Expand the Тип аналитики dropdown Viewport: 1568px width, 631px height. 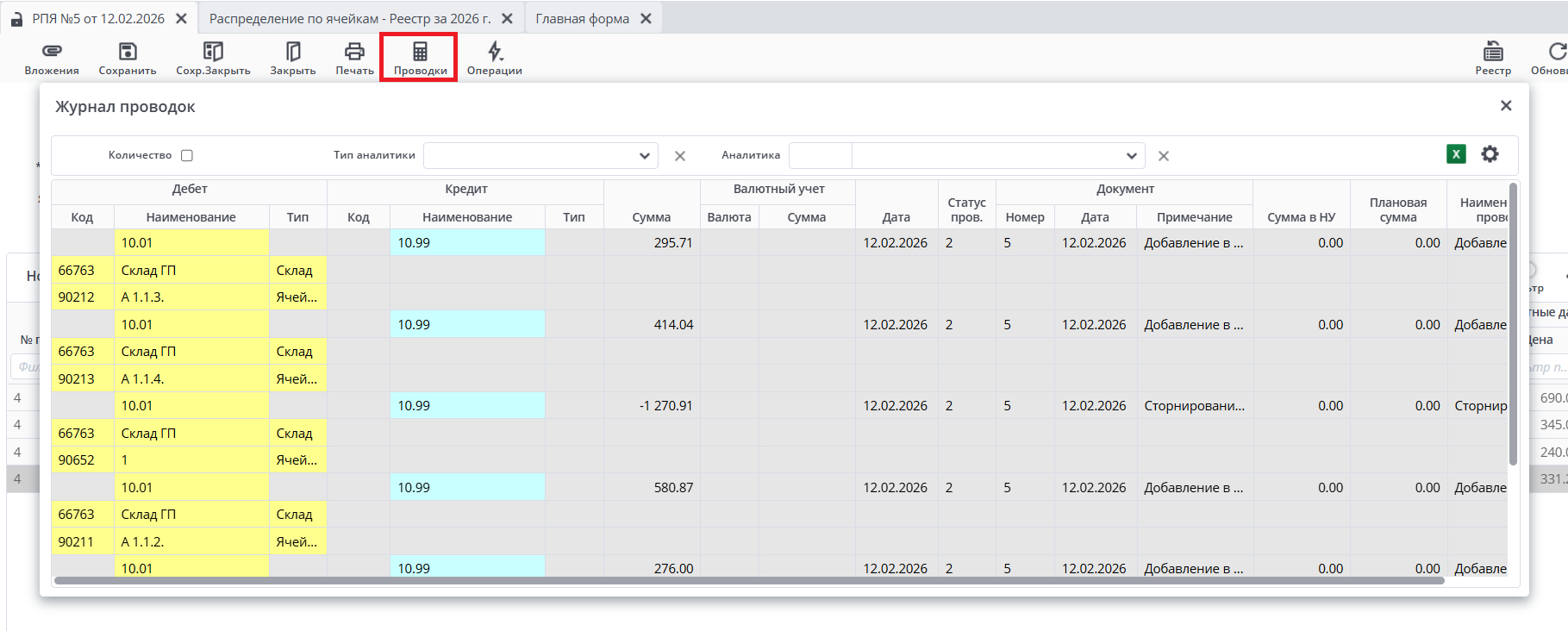click(x=644, y=156)
